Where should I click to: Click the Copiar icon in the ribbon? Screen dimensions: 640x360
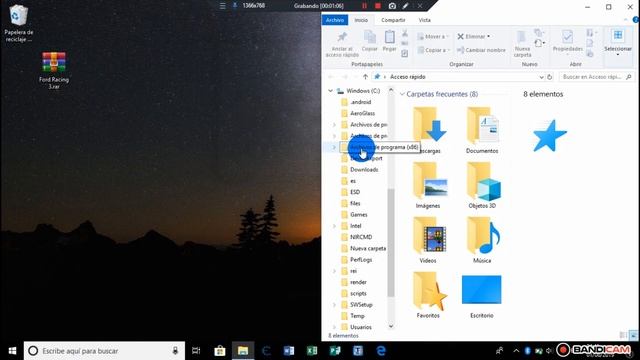pos(370,37)
